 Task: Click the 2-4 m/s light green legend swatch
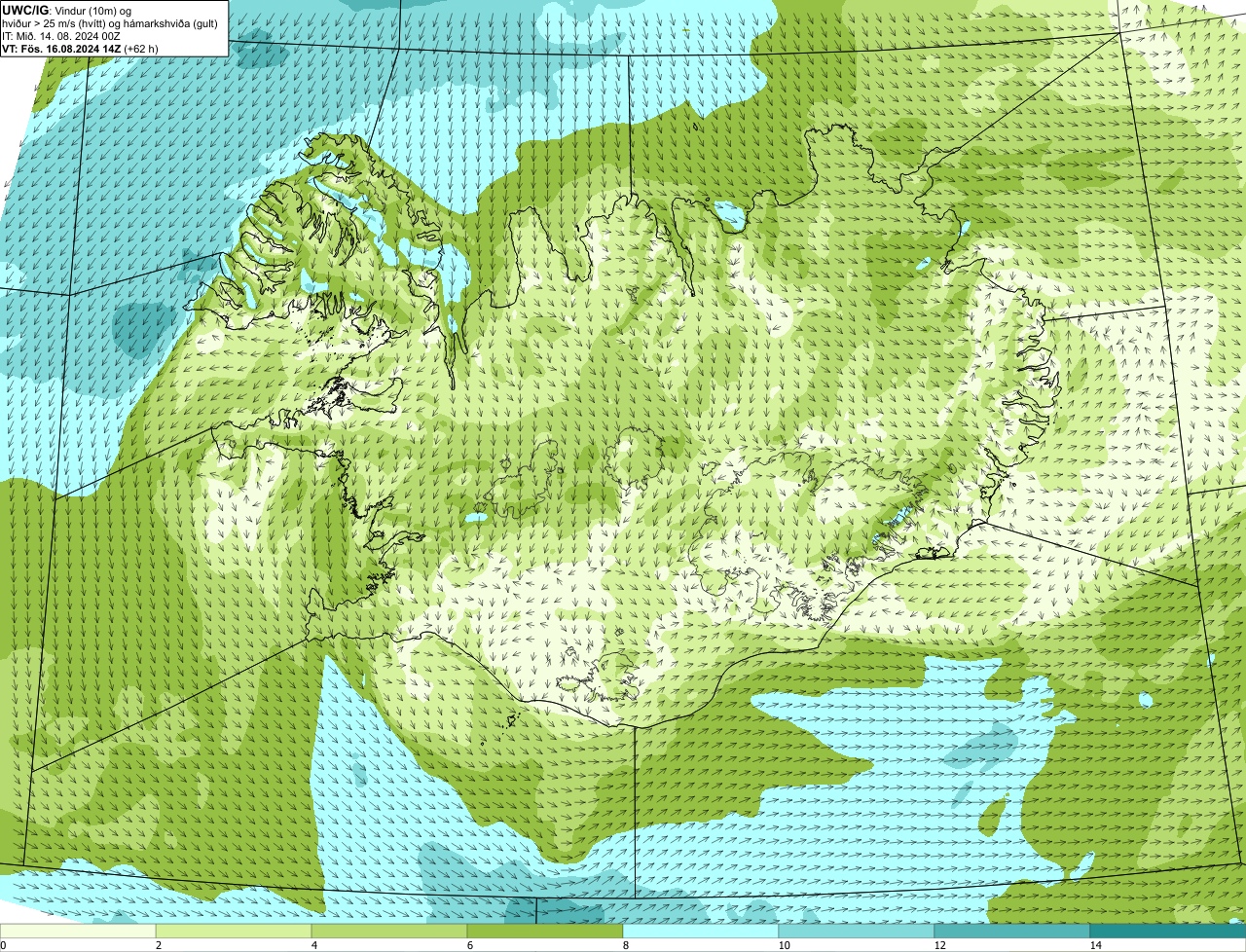(x=234, y=931)
